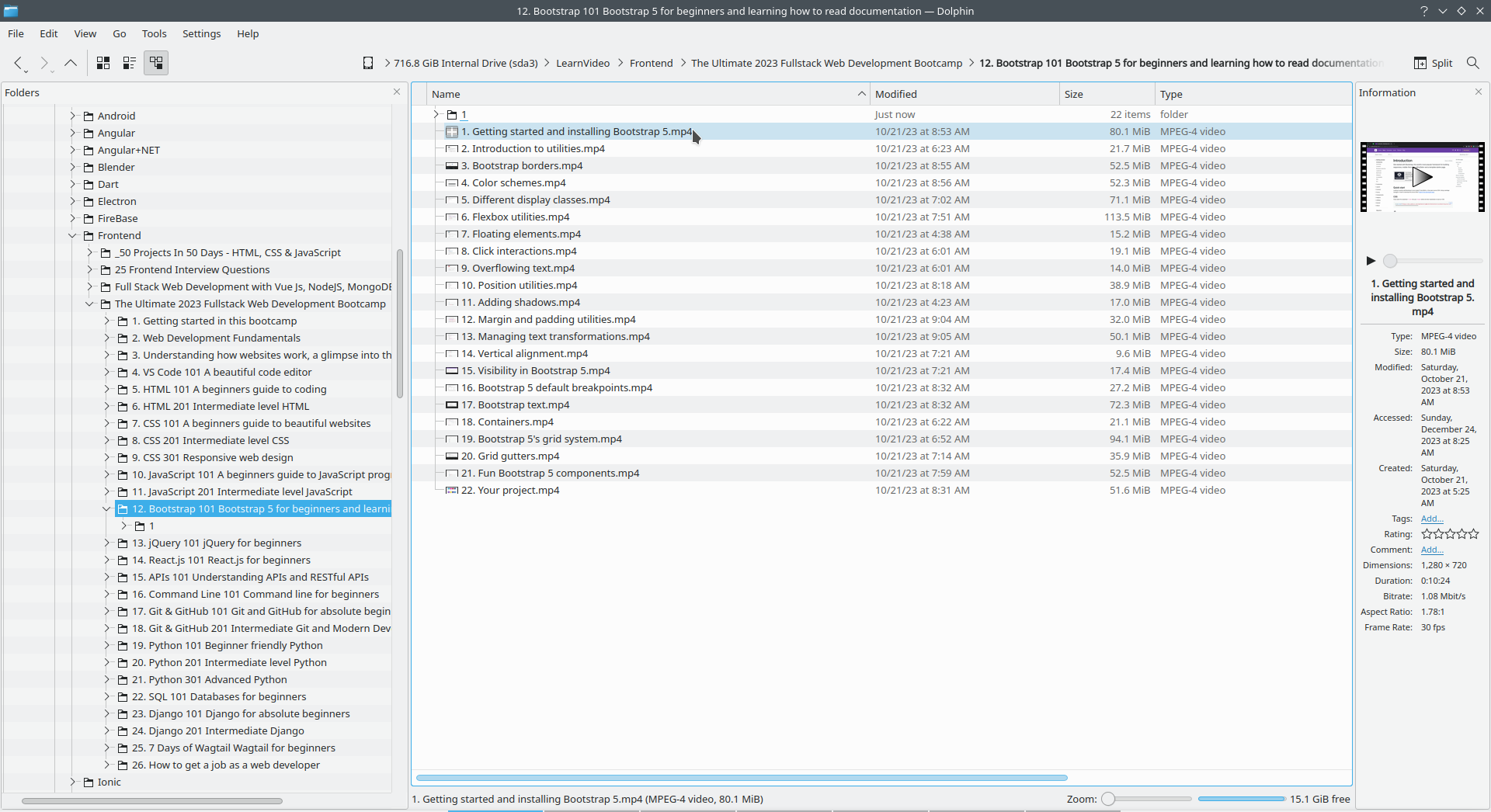Click video icon of 3. Bootstrap borders.mp4
The image size is (1491, 812).
[452, 166]
